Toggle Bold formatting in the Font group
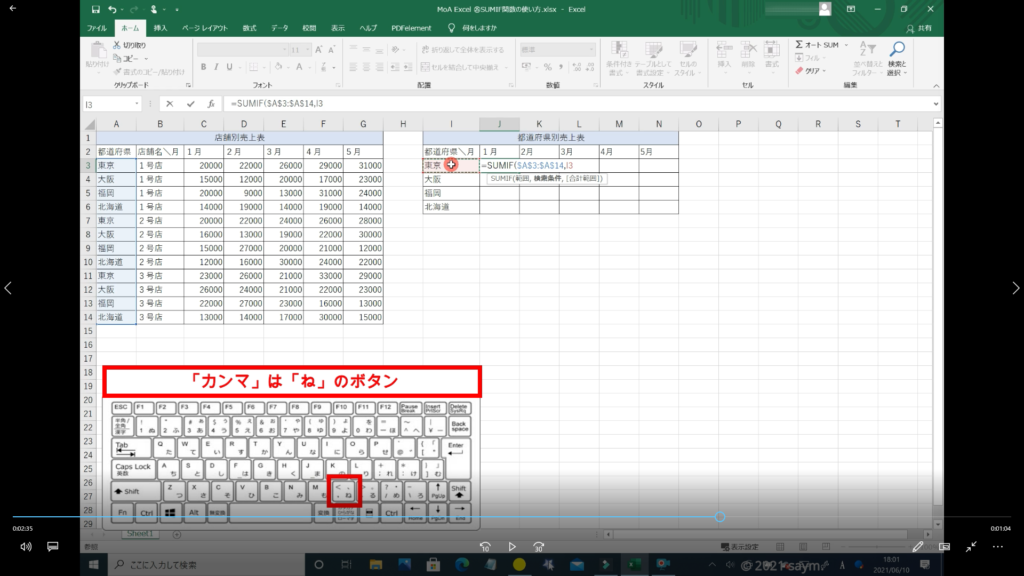The image size is (1024, 576). (x=202, y=67)
